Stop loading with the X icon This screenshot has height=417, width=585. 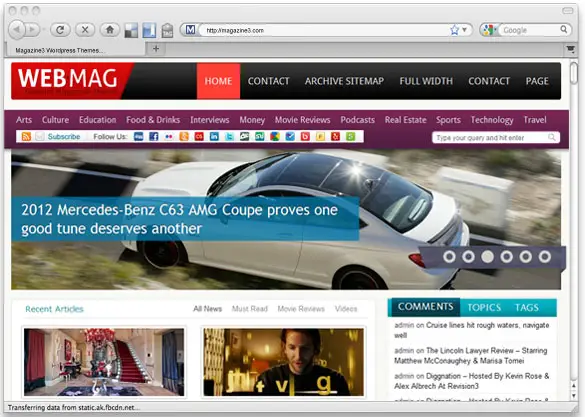[85, 30]
